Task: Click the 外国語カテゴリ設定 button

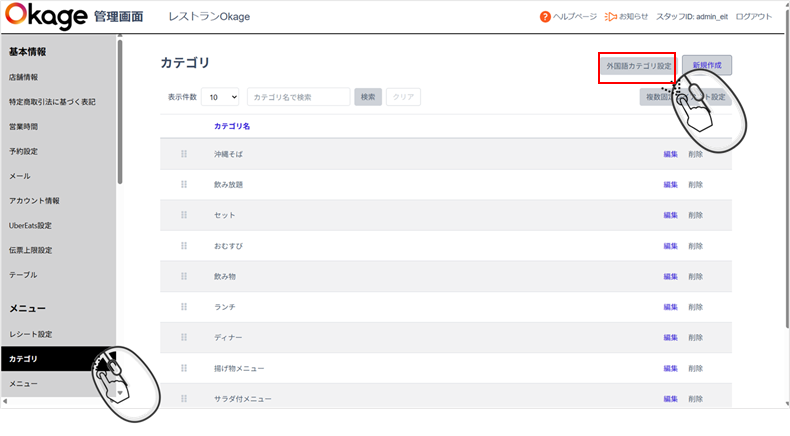Action: 637,65
